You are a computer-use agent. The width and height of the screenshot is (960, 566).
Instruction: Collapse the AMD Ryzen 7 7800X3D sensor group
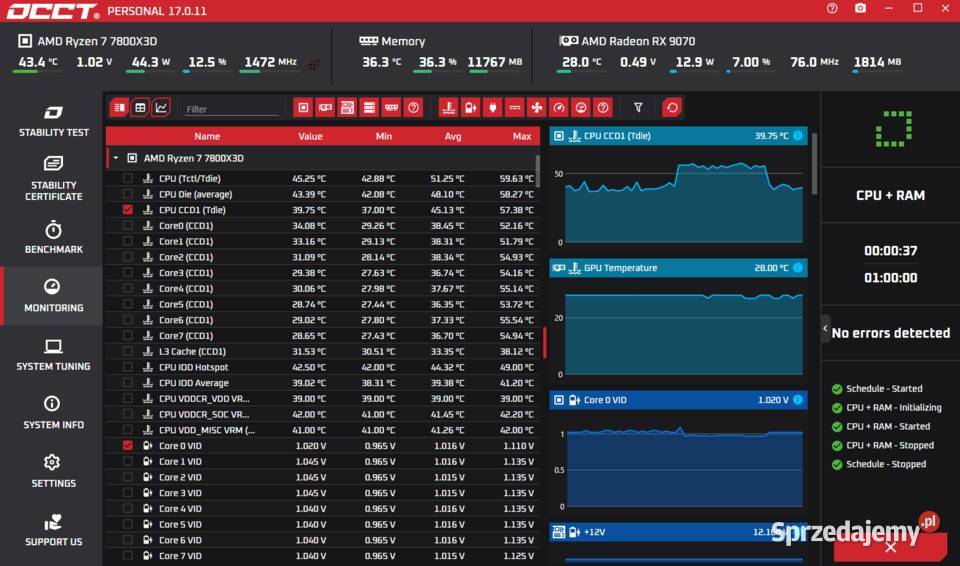tap(116, 158)
